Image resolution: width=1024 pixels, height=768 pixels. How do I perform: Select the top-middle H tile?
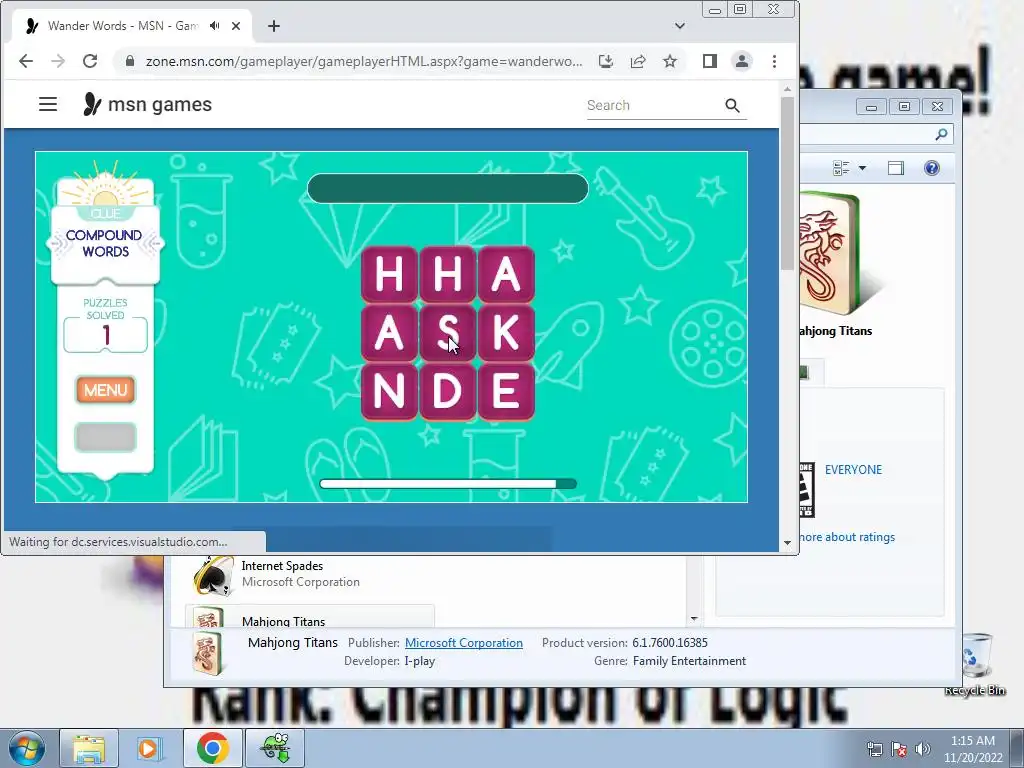tap(448, 274)
